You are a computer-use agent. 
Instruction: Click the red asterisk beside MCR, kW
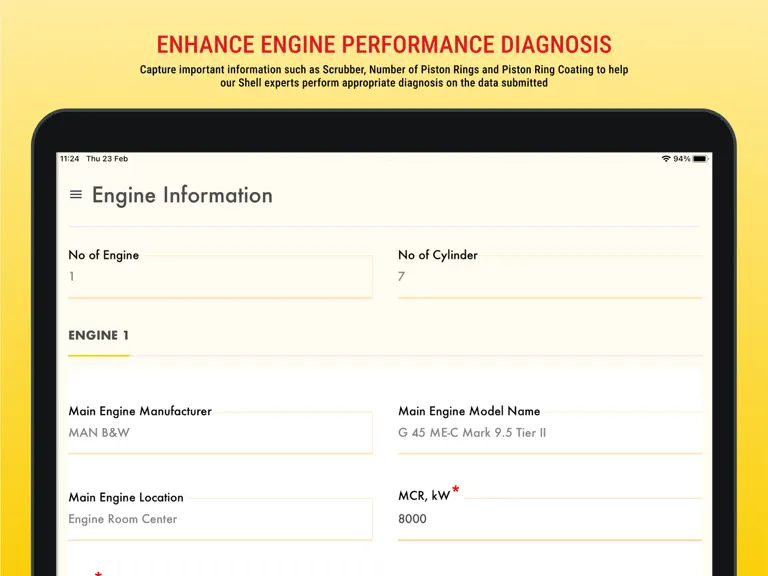point(456,489)
